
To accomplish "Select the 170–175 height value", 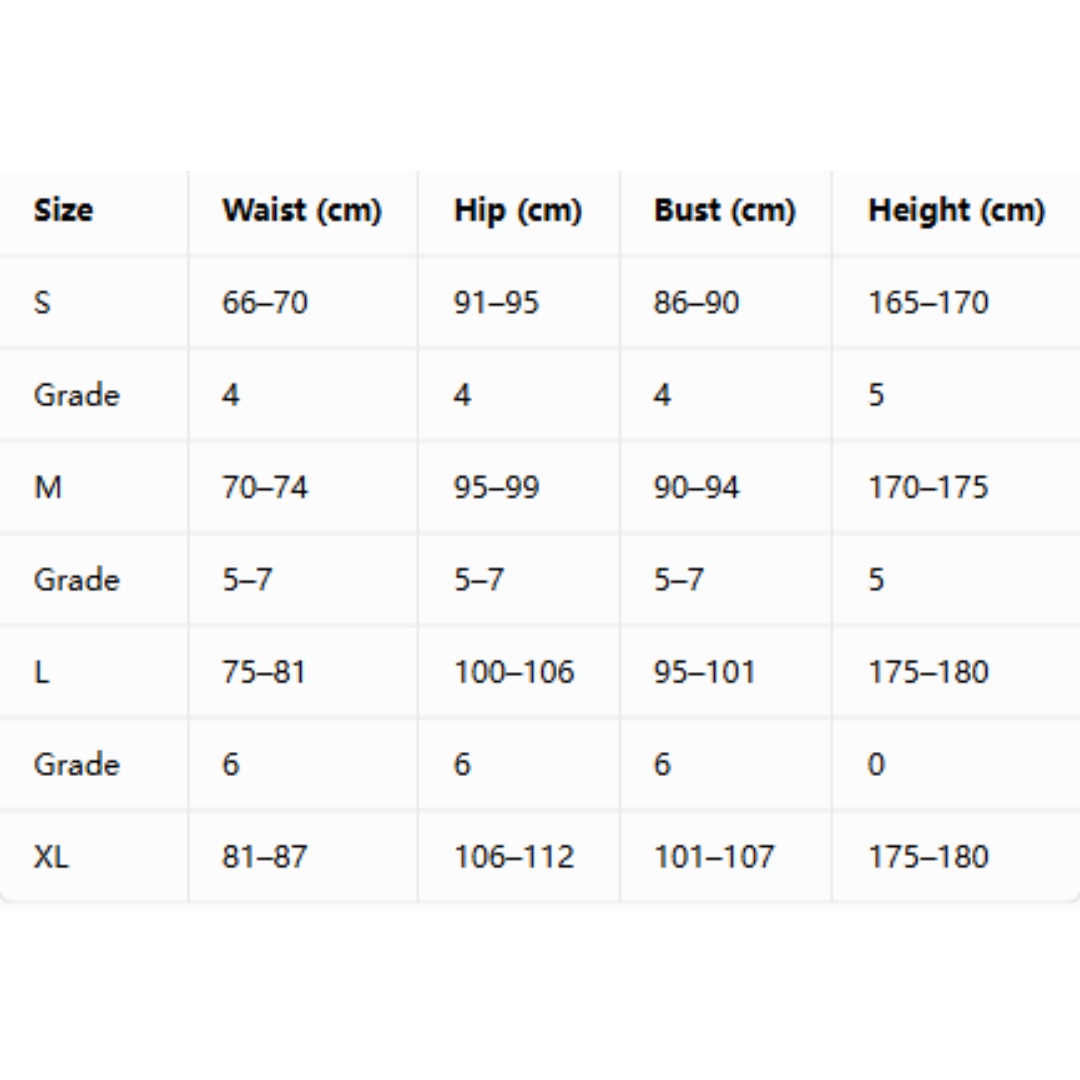I will point(928,488).
